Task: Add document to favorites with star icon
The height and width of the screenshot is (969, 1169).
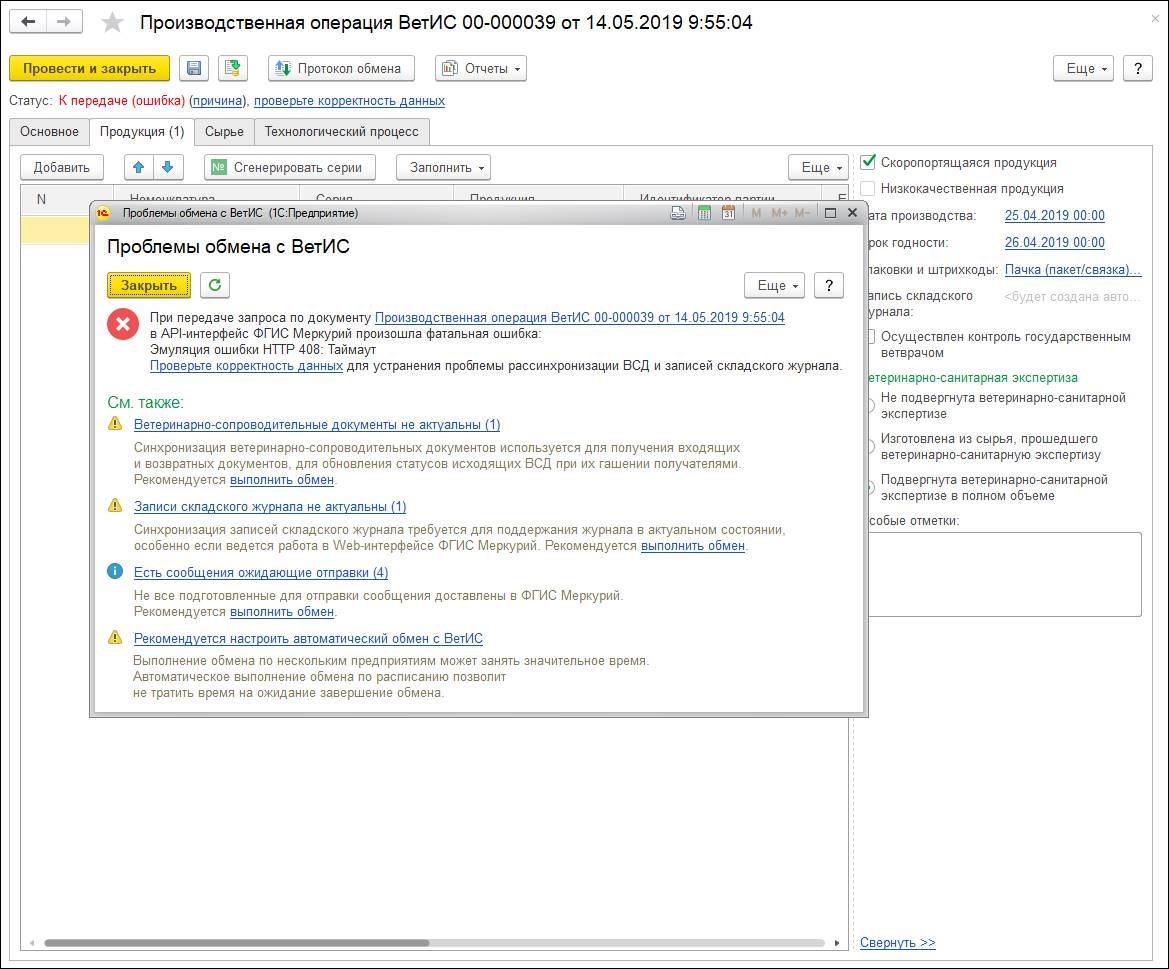Action: pyautogui.click(x=113, y=23)
